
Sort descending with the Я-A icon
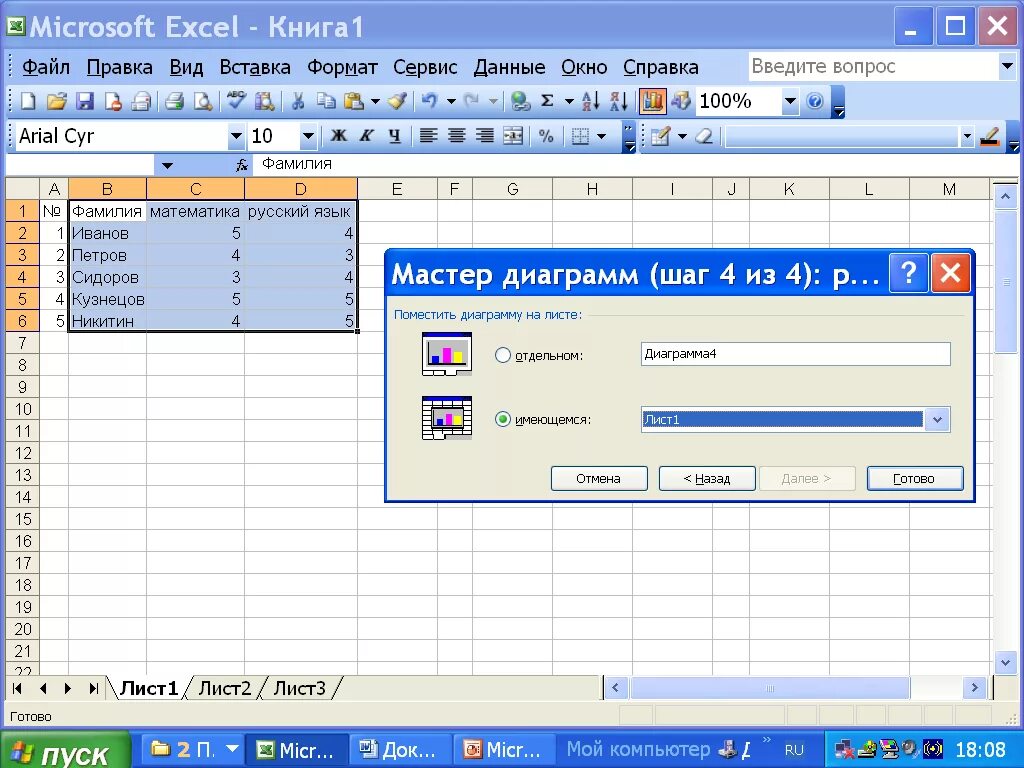(x=618, y=101)
